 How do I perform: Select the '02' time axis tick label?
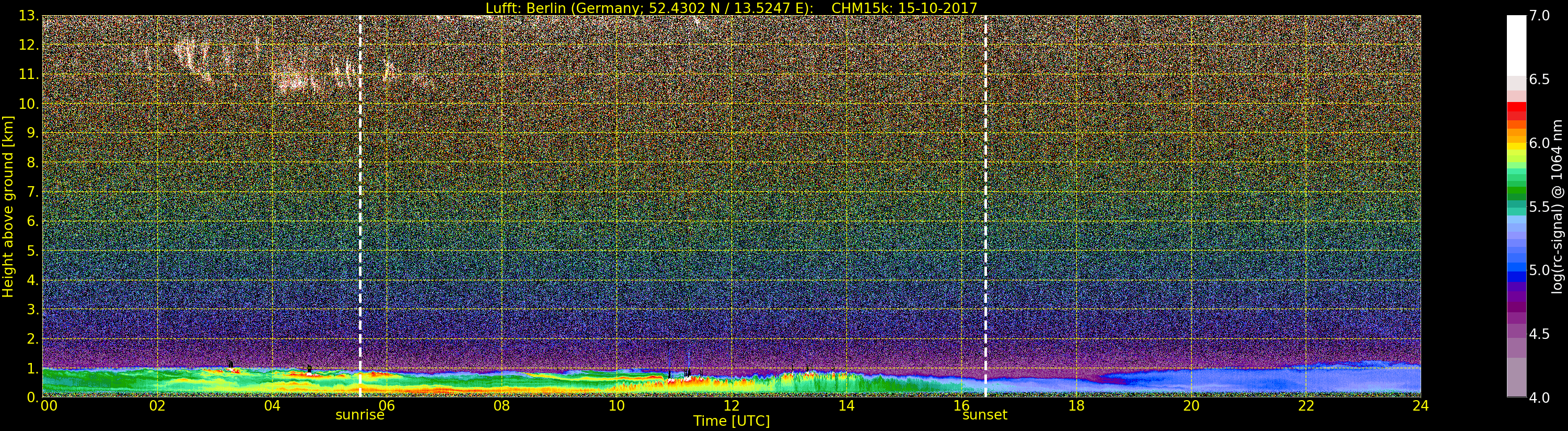tap(157, 405)
